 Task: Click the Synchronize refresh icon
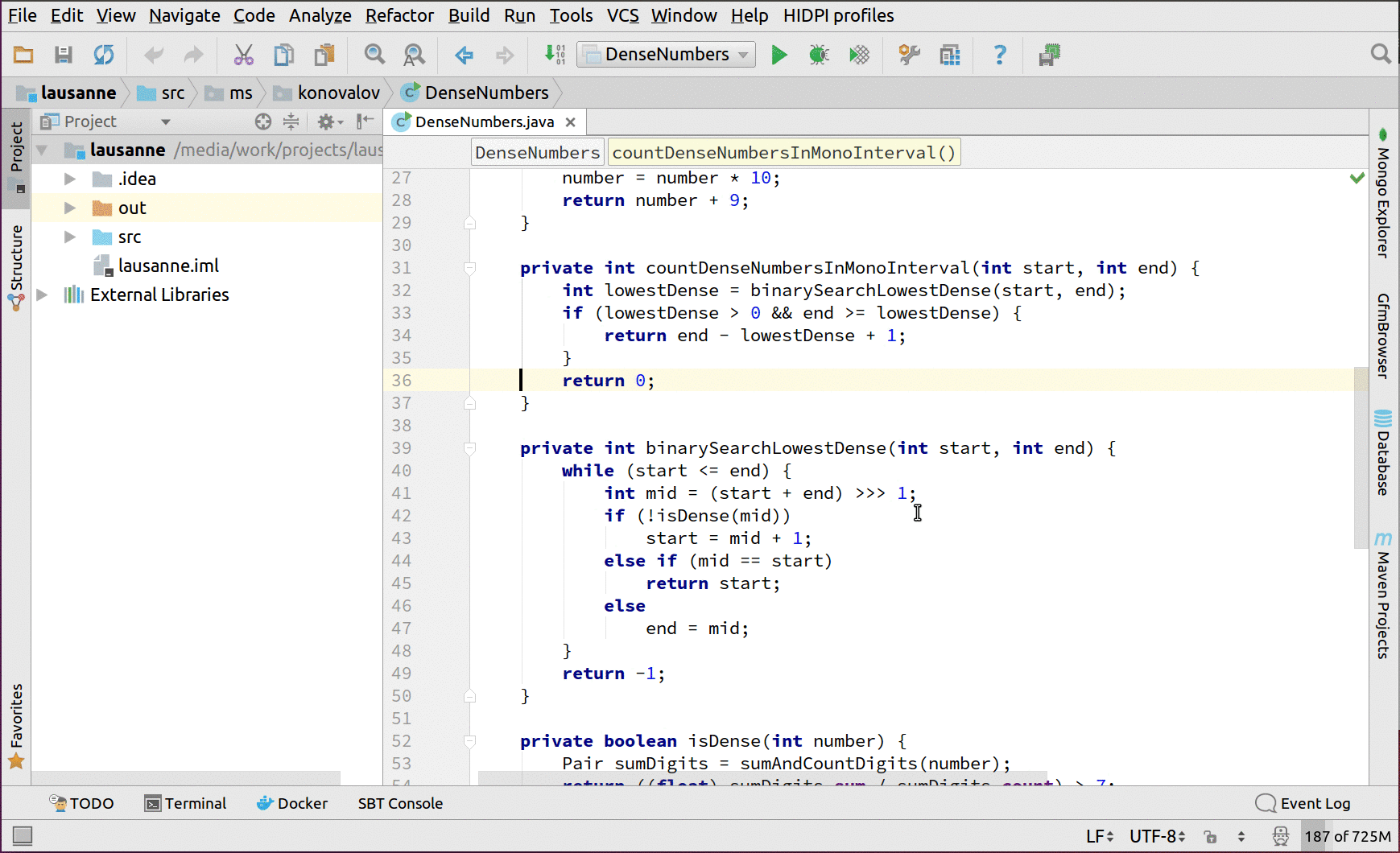[x=104, y=55]
